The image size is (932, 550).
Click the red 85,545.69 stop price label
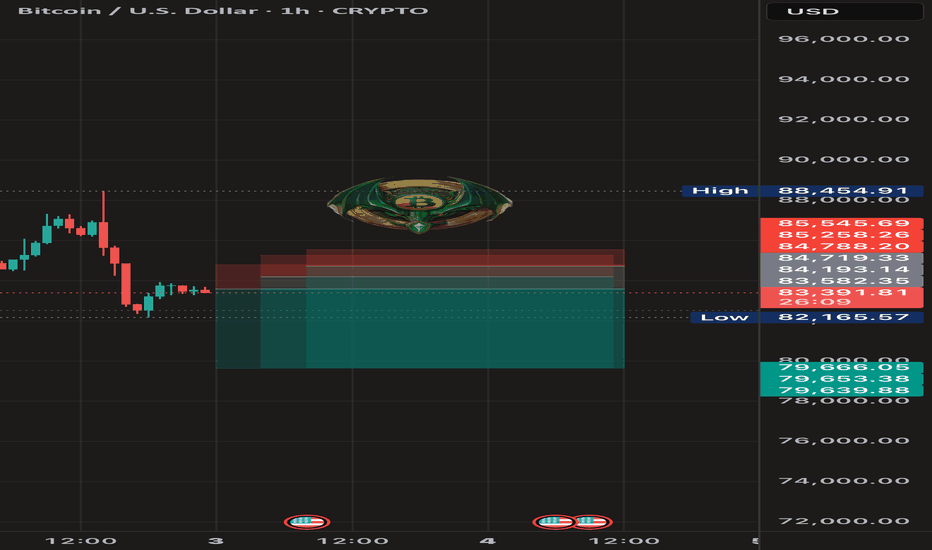point(842,224)
